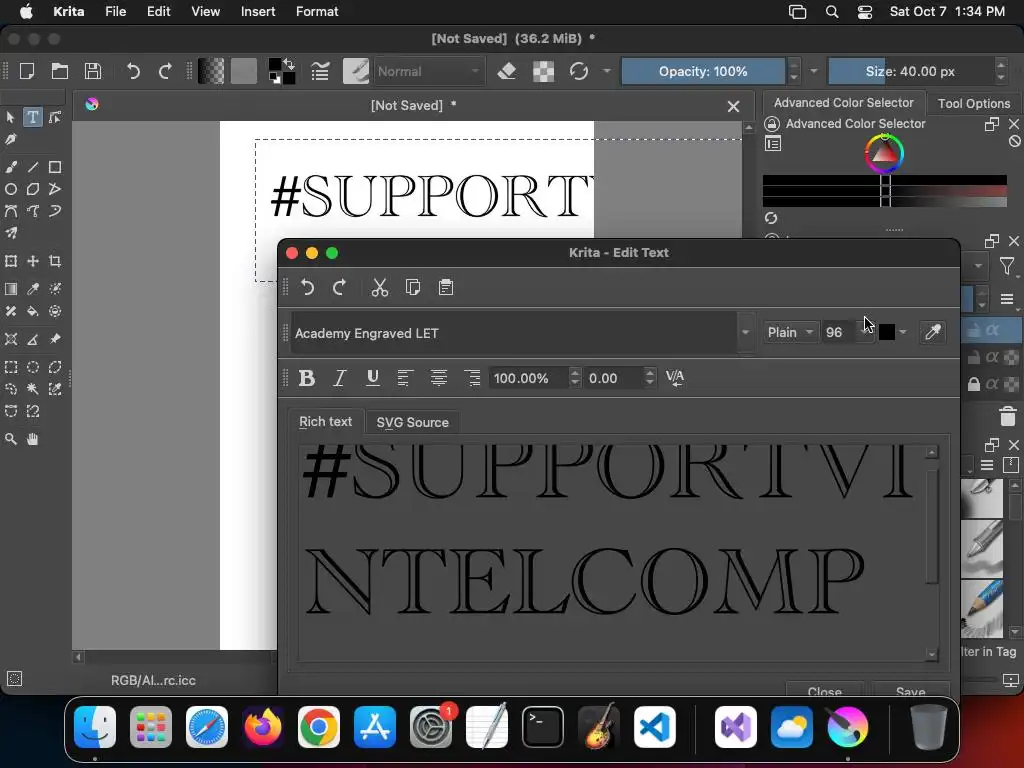Open Safari from the Dock
This screenshot has height=768, width=1024.
pyautogui.click(x=207, y=727)
